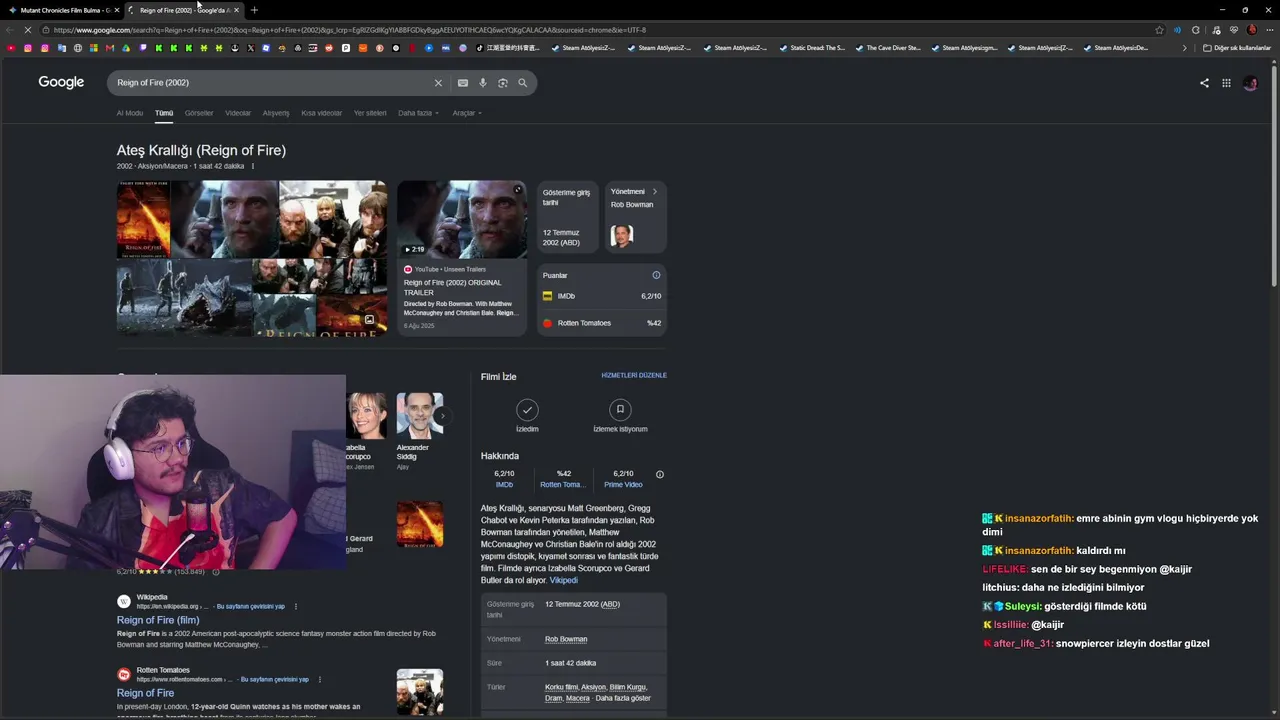Image resolution: width=1280 pixels, height=720 pixels.
Task: Open a new browser tab
Action: [254, 10]
